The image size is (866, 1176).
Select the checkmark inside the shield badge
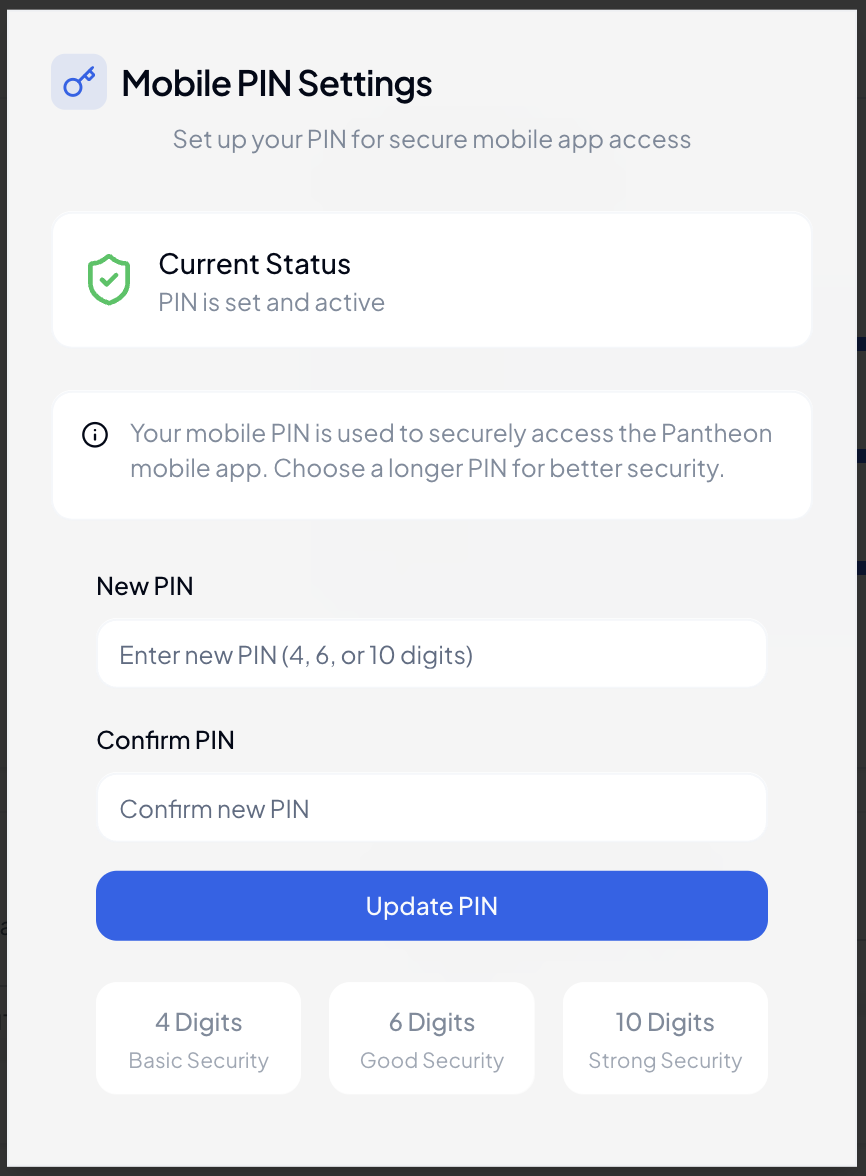pos(111,280)
